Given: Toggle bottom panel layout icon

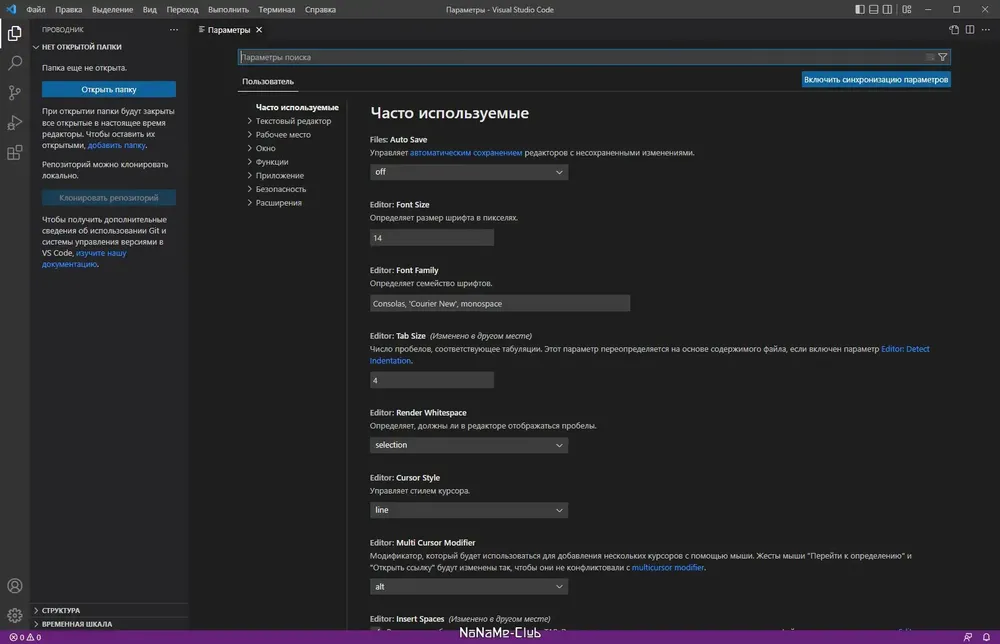Looking at the screenshot, I should pyautogui.click(x=874, y=10).
